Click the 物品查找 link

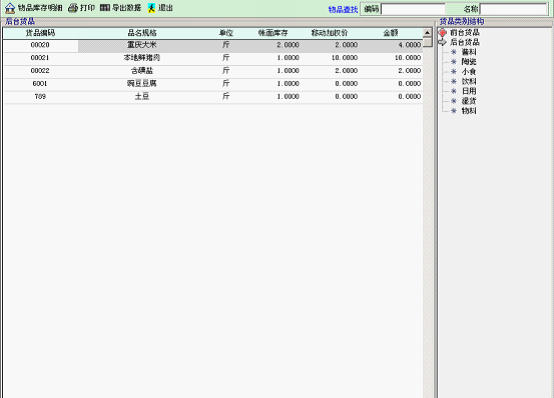[x=343, y=10]
